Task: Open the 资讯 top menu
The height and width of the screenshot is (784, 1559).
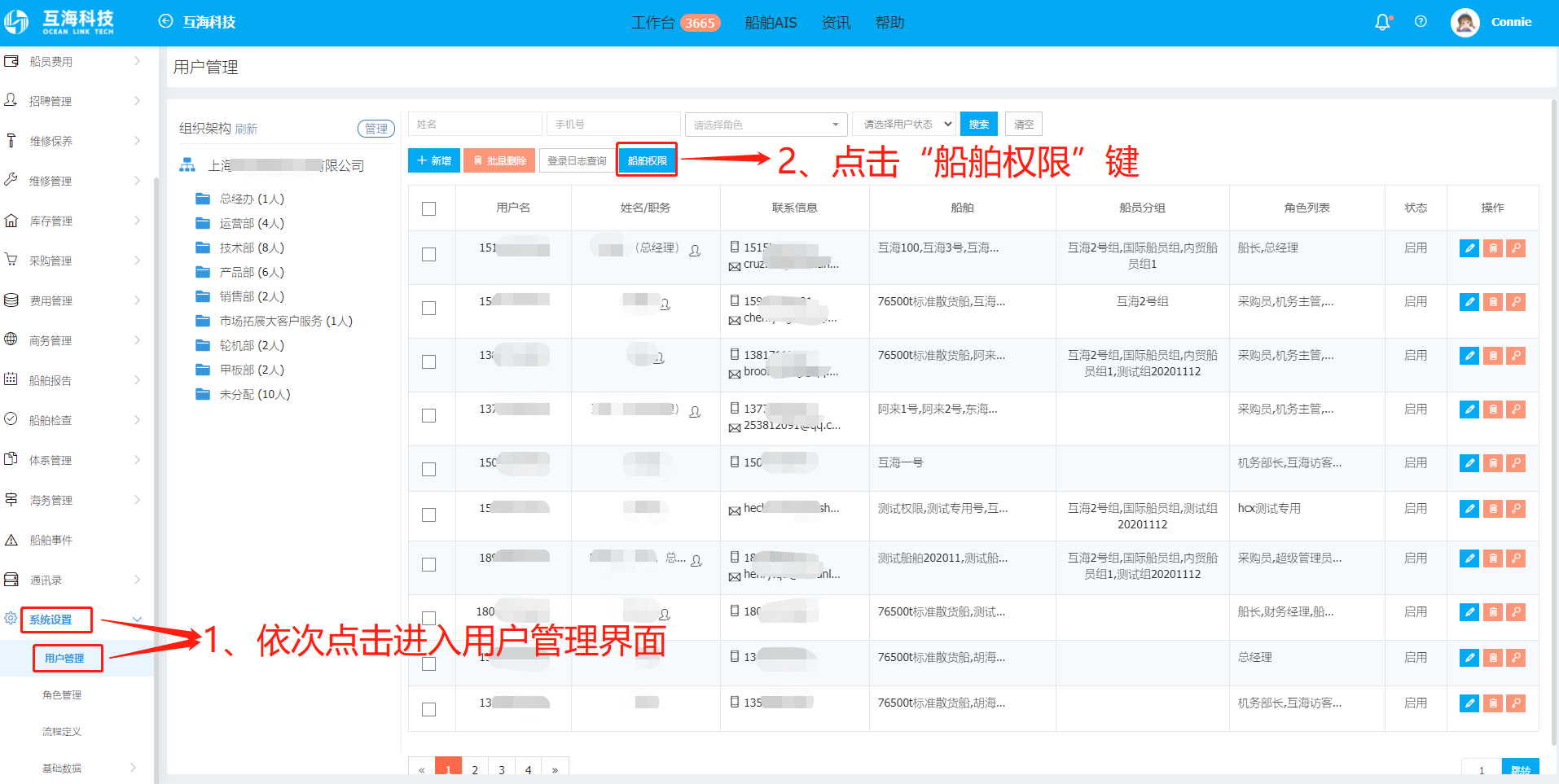Action: (x=836, y=23)
